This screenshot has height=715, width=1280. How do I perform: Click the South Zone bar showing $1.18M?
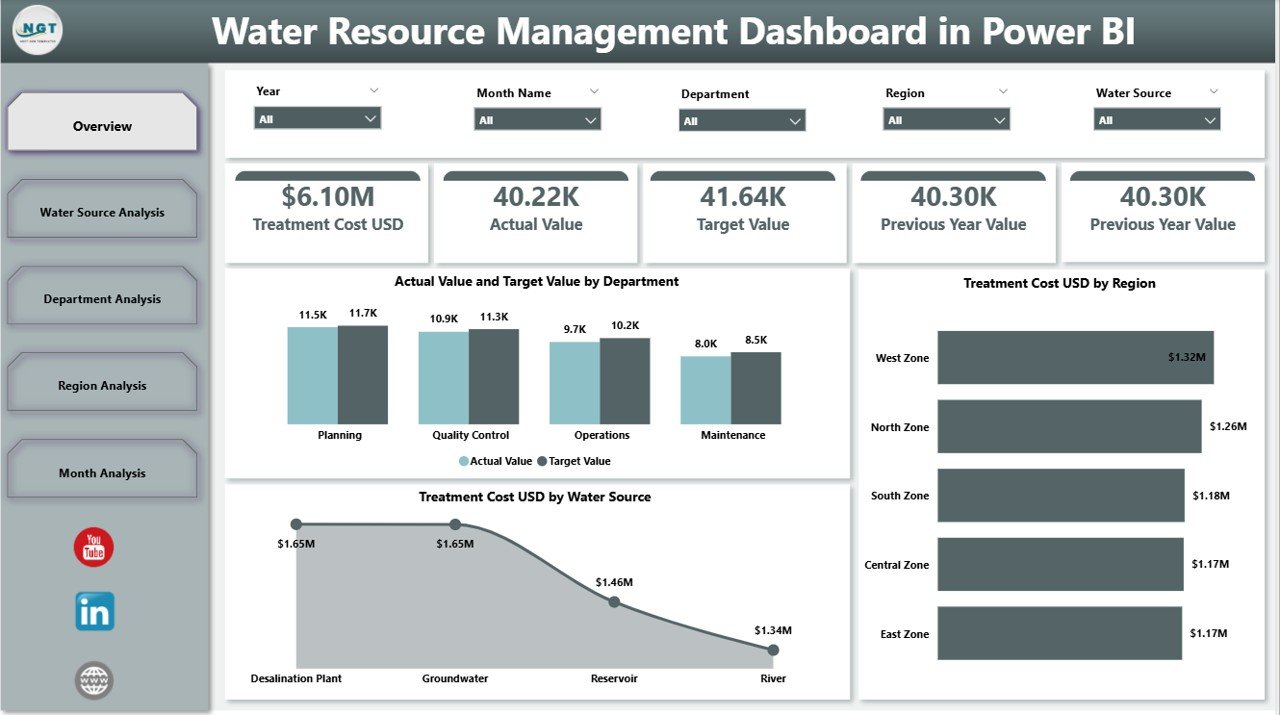click(x=1060, y=495)
